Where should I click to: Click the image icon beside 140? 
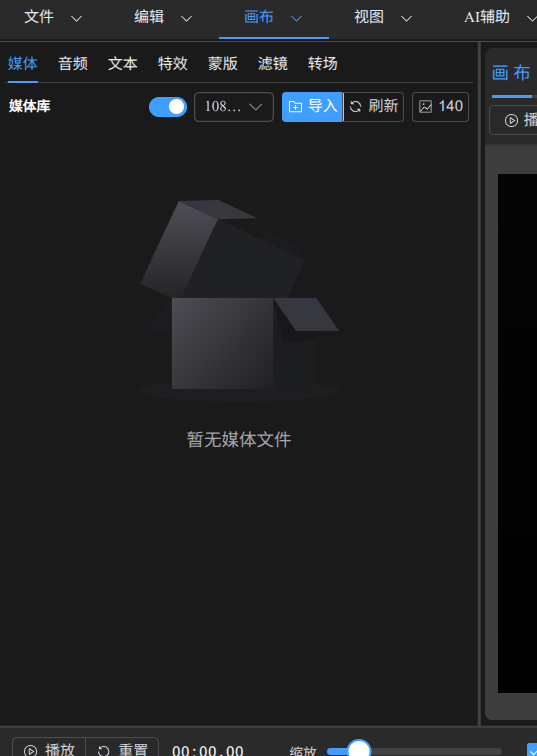point(426,107)
